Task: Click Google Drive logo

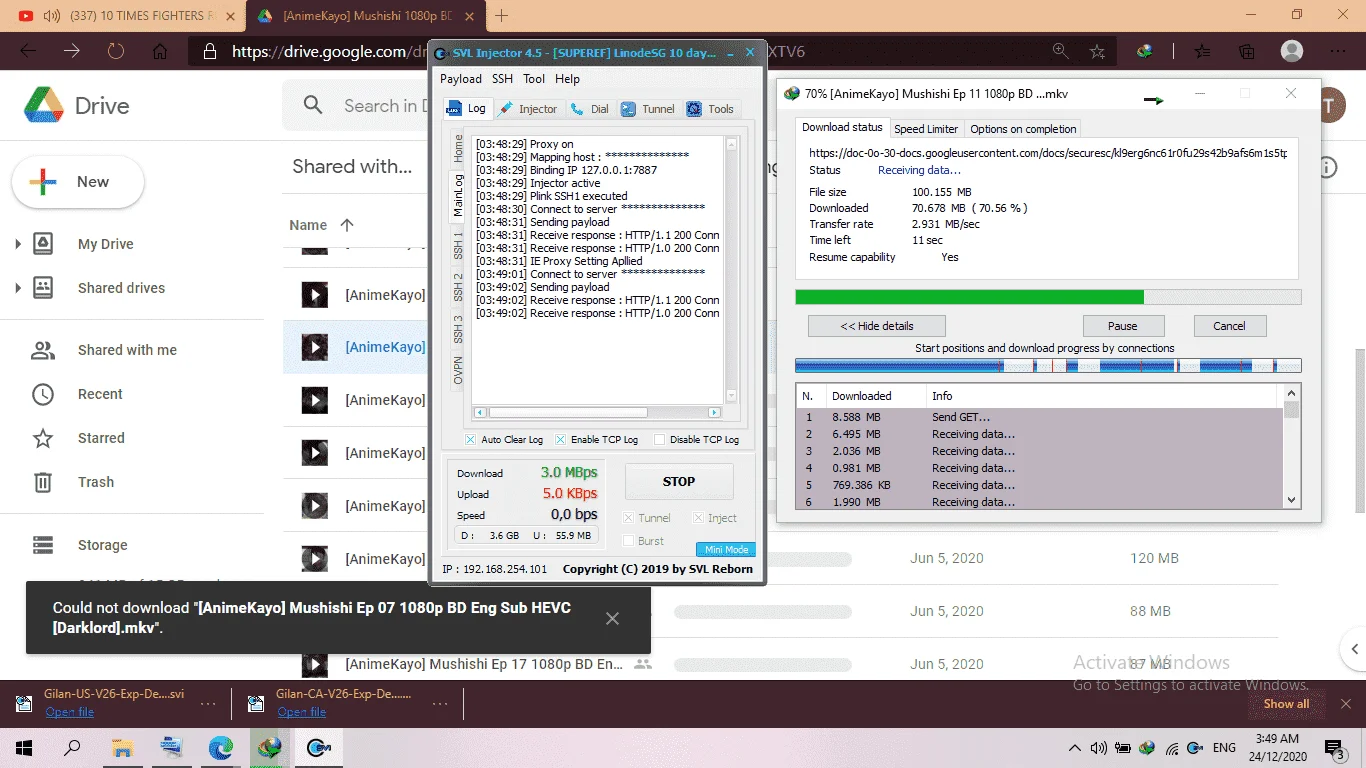Action: point(43,105)
